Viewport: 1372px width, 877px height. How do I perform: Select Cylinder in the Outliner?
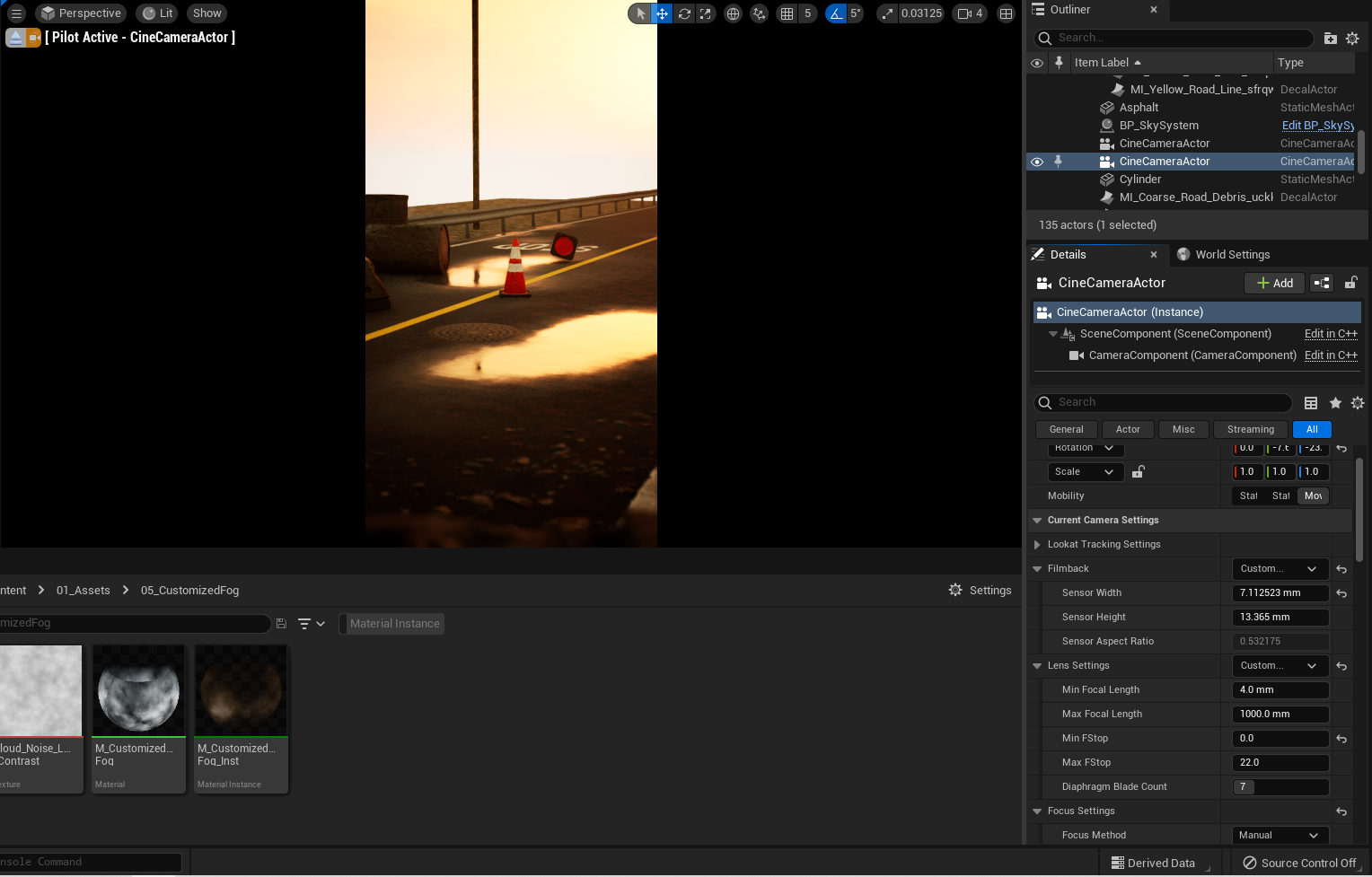(x=1140, y=180)
